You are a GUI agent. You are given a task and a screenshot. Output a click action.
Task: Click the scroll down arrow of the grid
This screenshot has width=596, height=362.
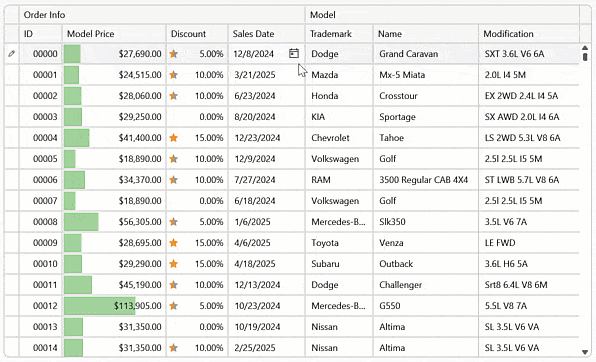click(585, 352)
